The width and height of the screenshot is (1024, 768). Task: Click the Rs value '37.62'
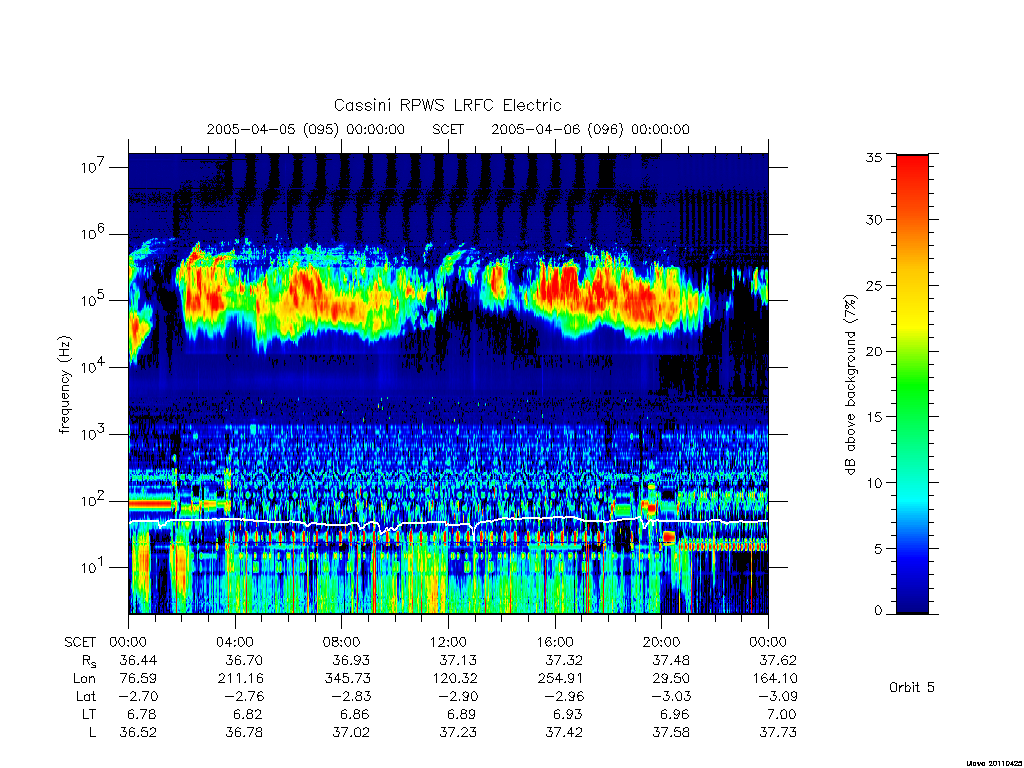[778, 660]
